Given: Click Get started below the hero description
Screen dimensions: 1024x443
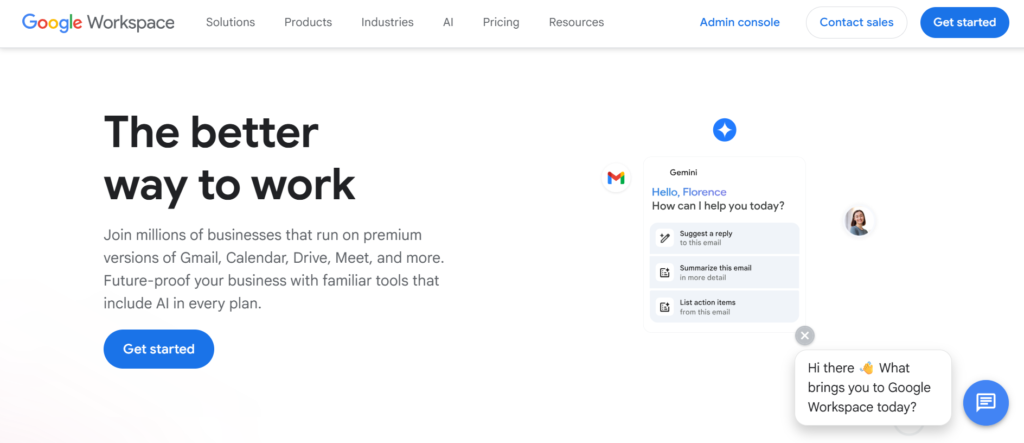Looking at the screenshot, I should coord(159,349).
